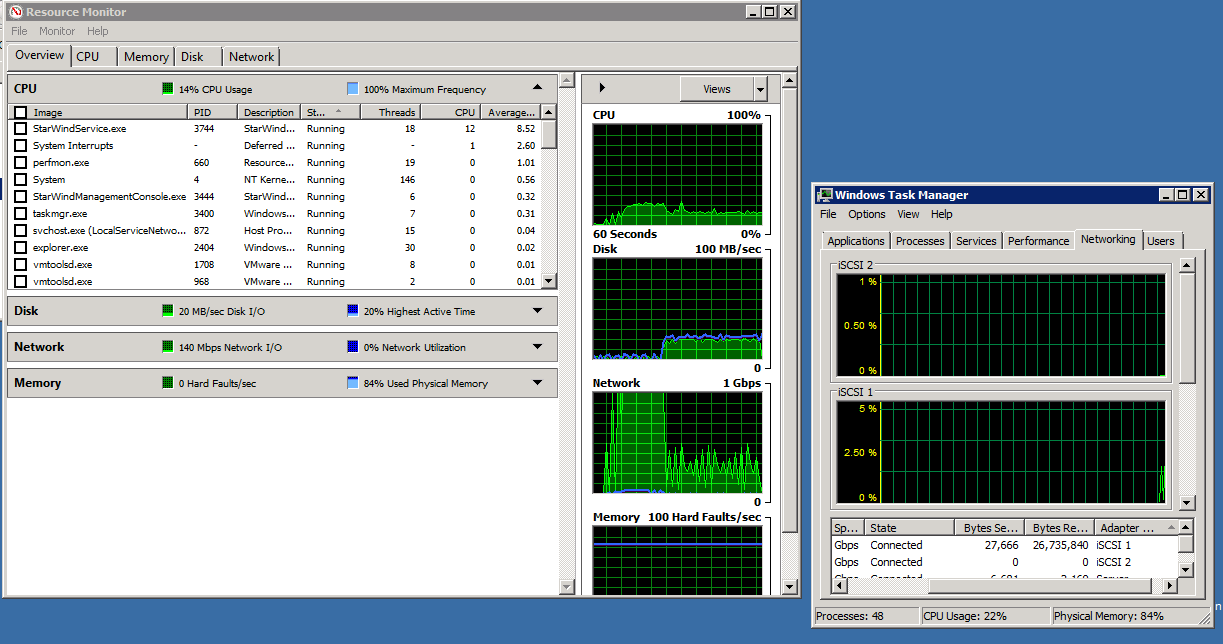
Task: Click the green Hard Faults indicator square
Action: click(168, 383)
